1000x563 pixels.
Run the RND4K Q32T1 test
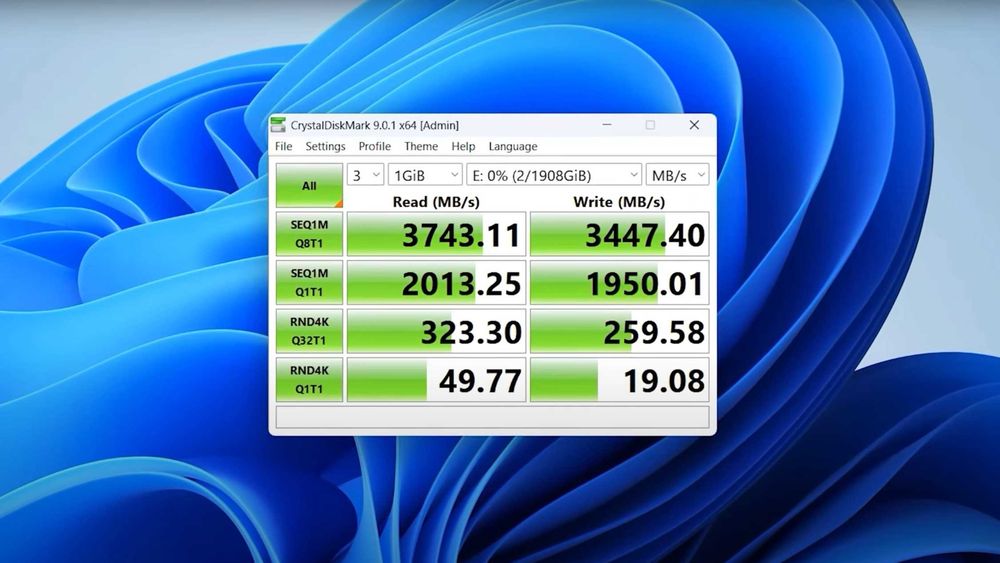[x=309, y=331]
